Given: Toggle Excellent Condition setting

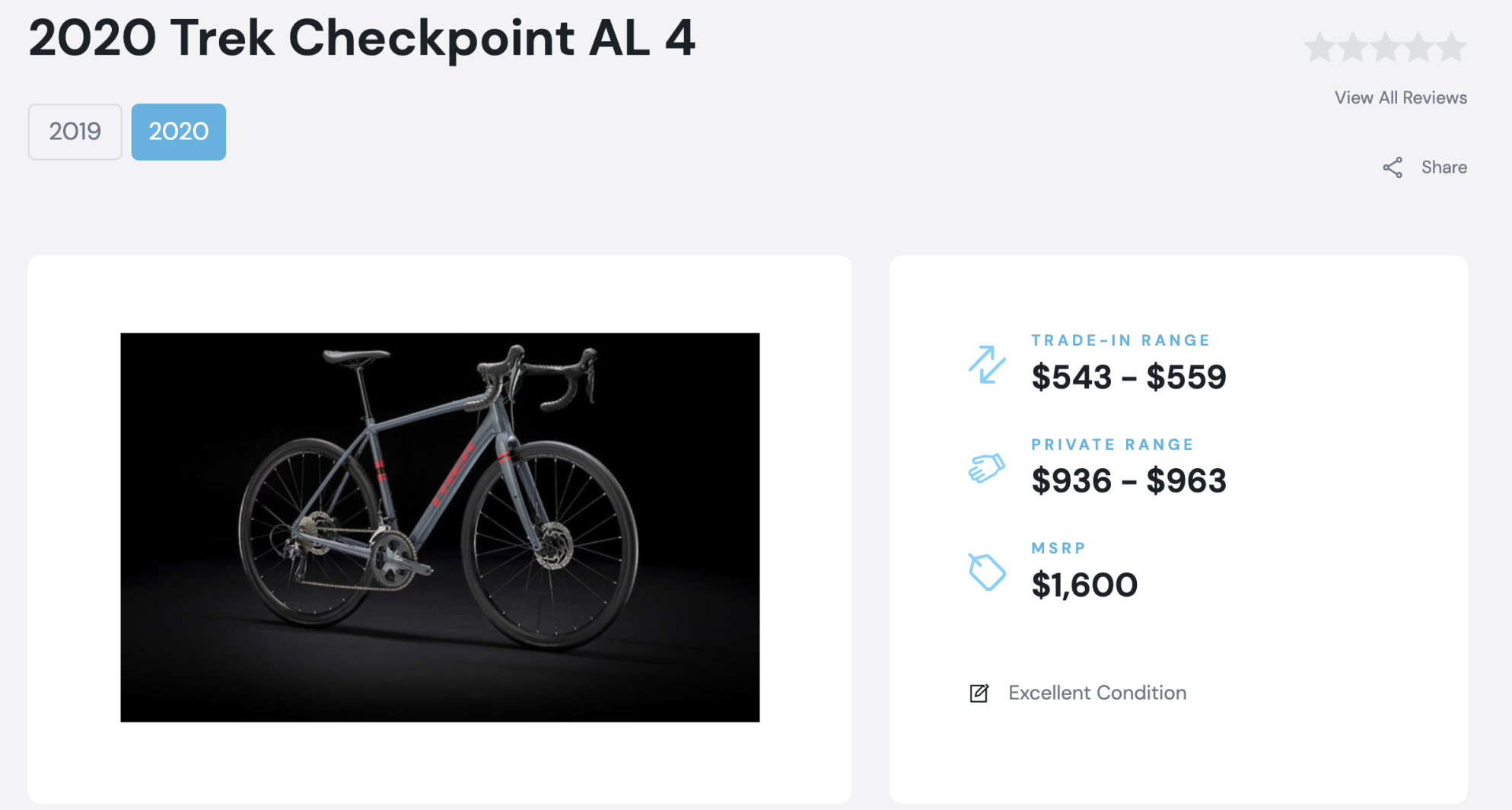Looking at the screenshot, I should click(1097, 693).
